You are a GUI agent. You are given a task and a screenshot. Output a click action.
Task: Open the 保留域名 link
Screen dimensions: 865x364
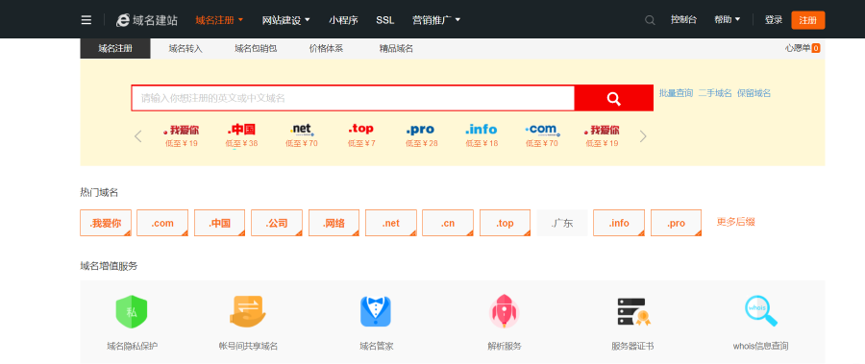[x=754, y=93]
